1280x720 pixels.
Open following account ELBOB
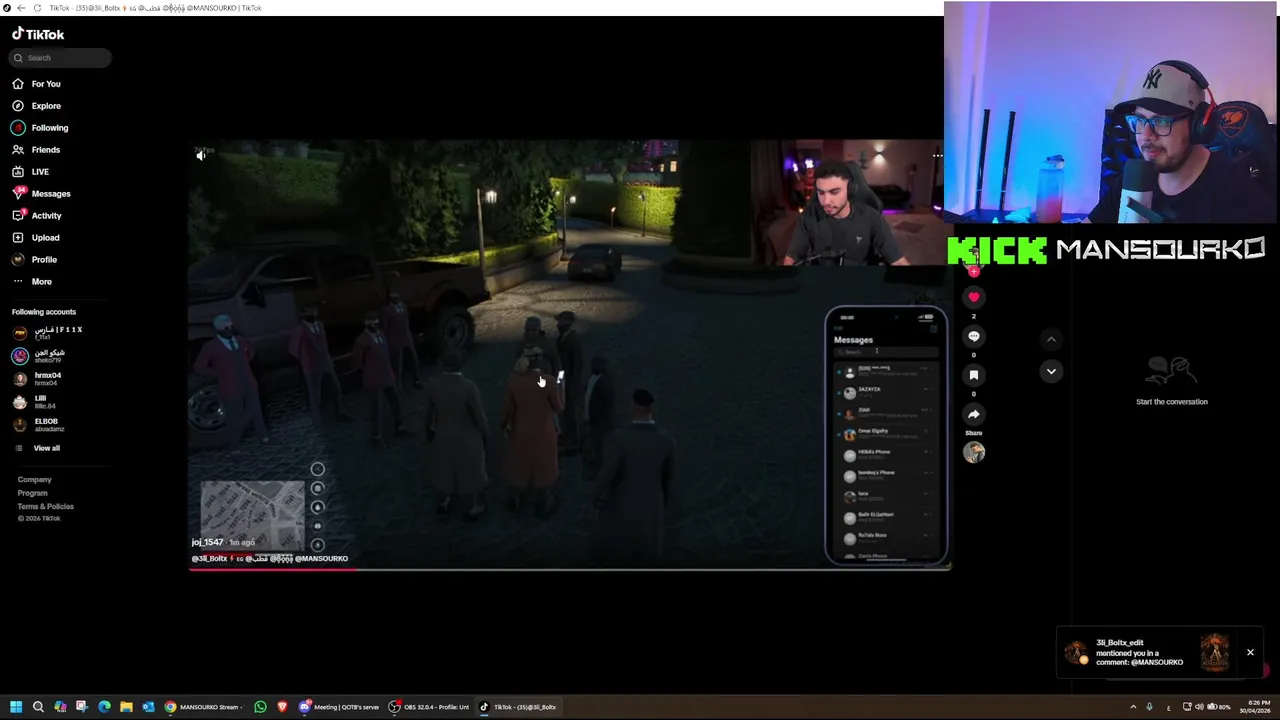coord(39,425)
